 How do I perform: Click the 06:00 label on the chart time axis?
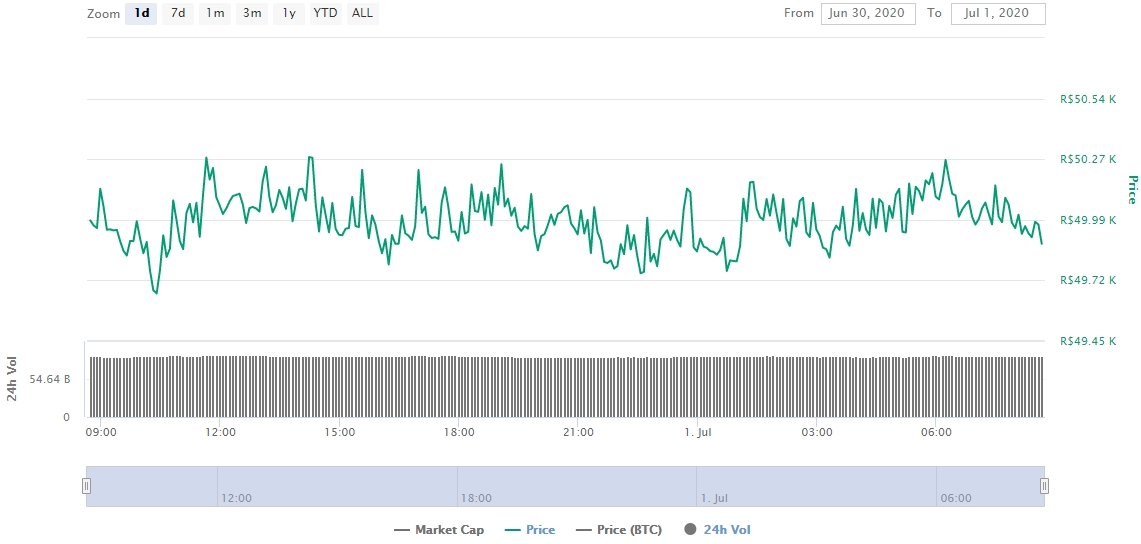coord(937,432)
